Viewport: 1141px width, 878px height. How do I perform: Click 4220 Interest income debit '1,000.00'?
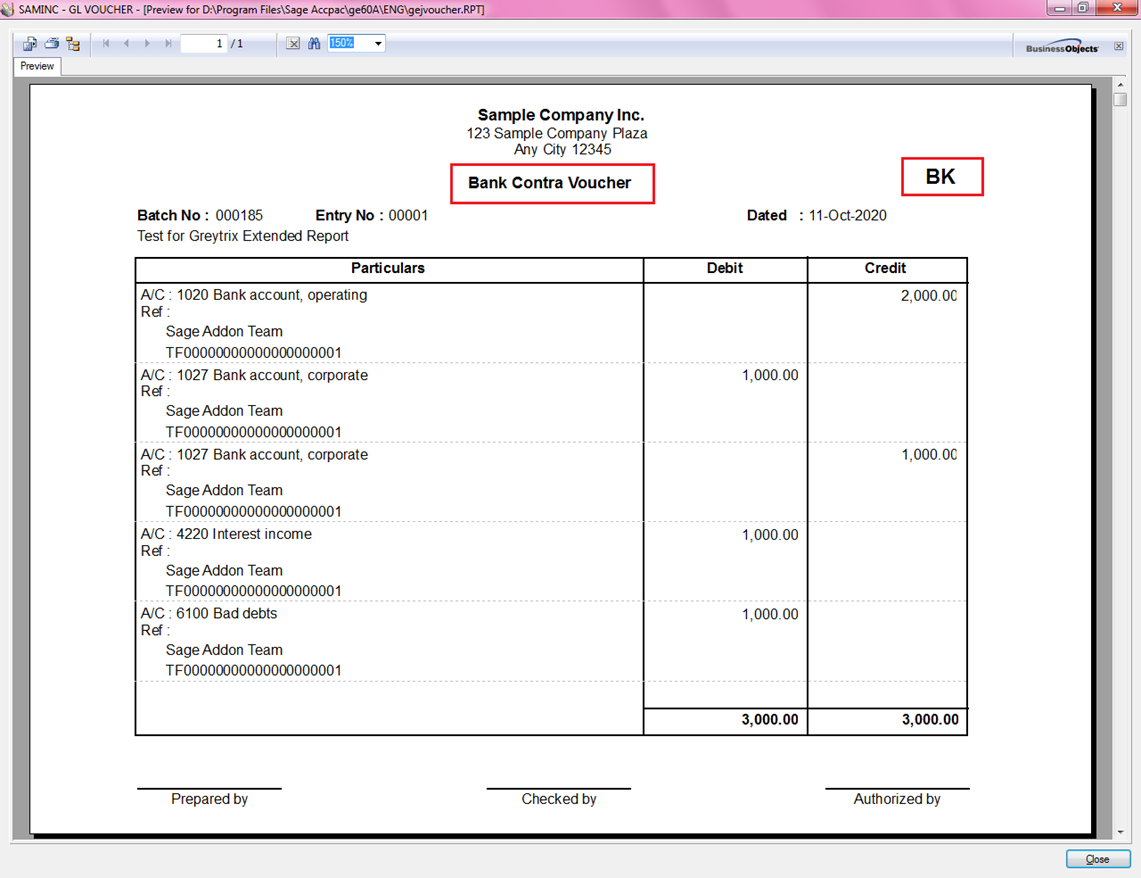[x=770, y=535]
